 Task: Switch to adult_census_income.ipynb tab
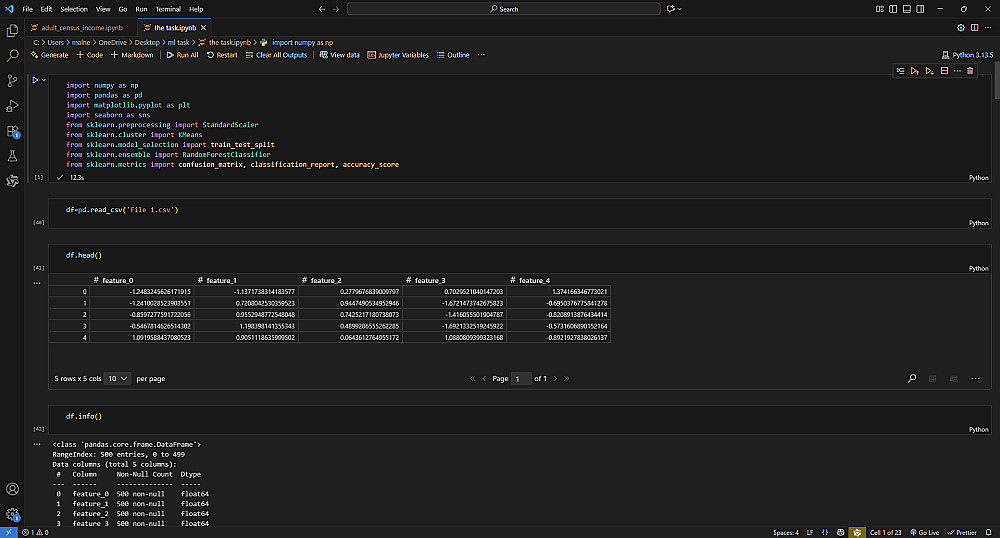pyautogui.click(x=77, y=27)
